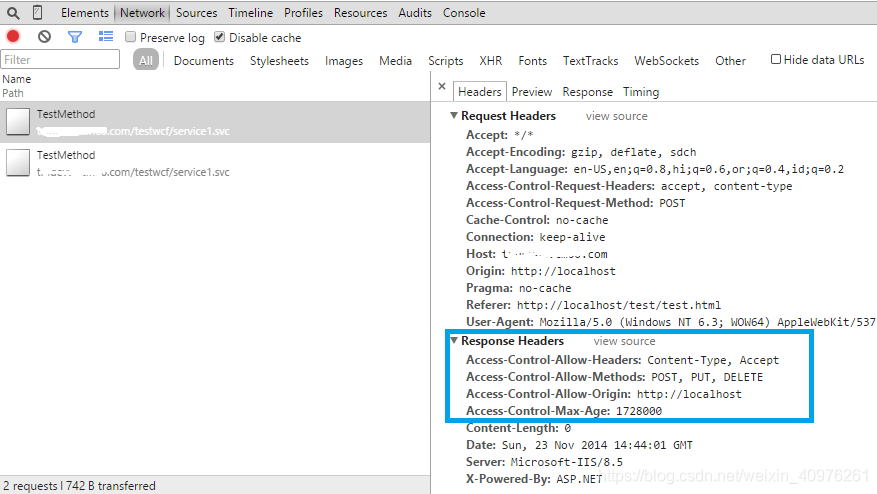Open the Timing detail tab

pos(641,92)
